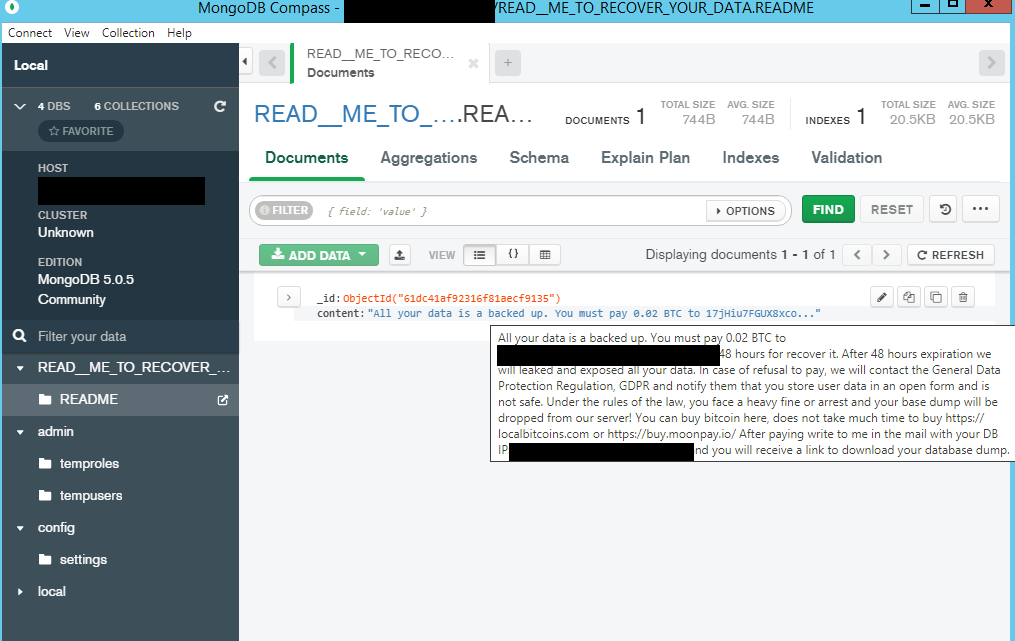The width and height of the screenshot is (1015, 641).
Task: Close the READ__ME_TO_RECO tab
Action: (473, 63)
